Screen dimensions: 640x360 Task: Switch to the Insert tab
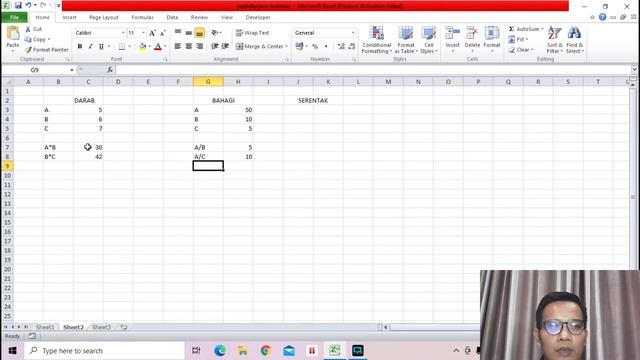tap(69, 18)
